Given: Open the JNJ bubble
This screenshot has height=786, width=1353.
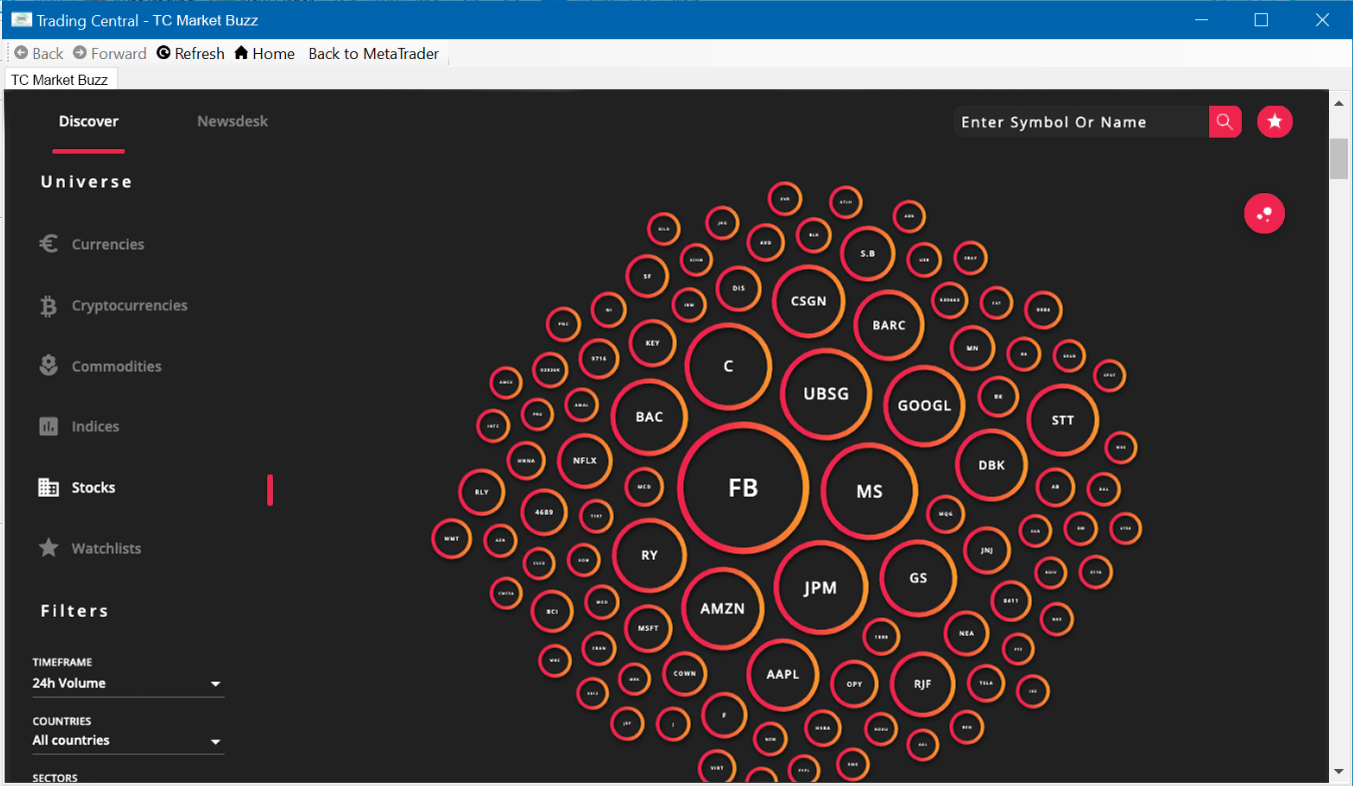Looking at the screenshot, I should pyautogui.click(x=987, y=550).
